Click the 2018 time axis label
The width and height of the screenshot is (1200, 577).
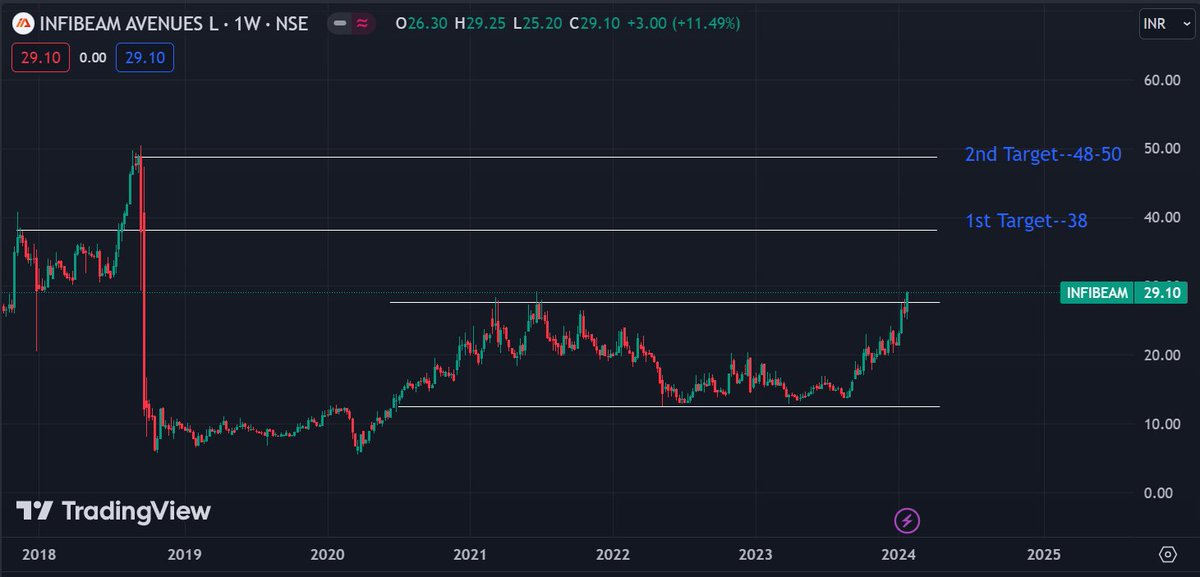point(41,554)
